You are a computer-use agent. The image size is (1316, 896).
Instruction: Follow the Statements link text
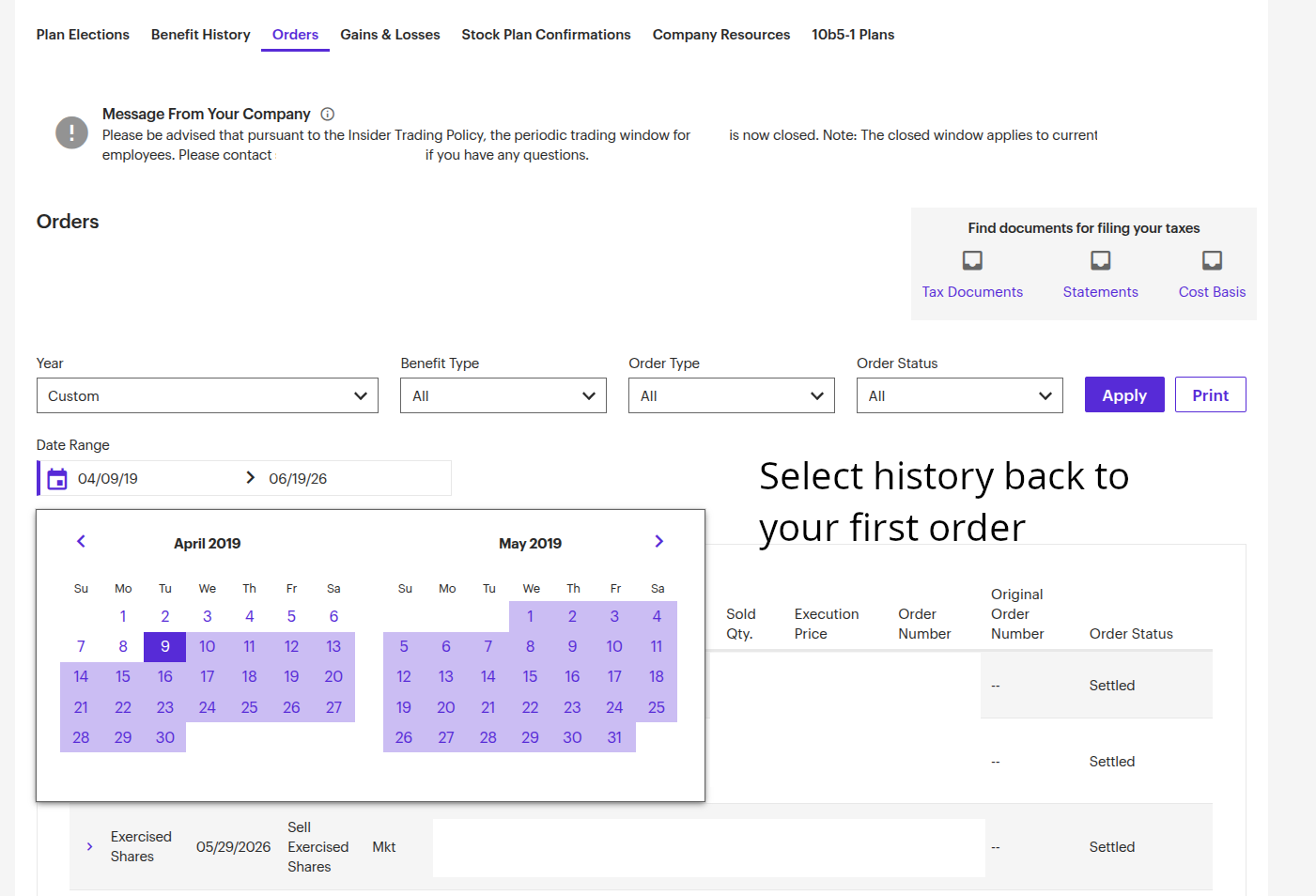point(1100,292)
